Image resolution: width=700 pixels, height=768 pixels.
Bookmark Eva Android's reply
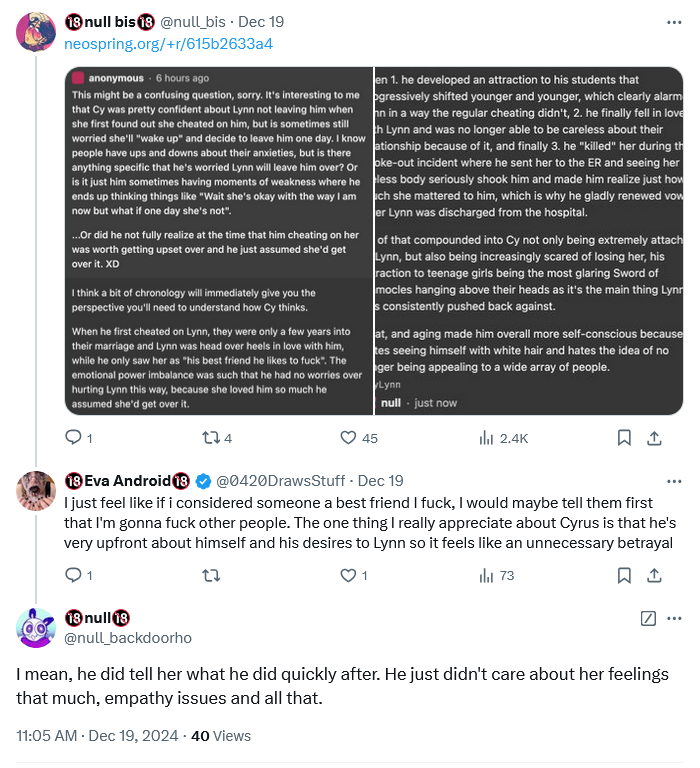coord(623,575)
